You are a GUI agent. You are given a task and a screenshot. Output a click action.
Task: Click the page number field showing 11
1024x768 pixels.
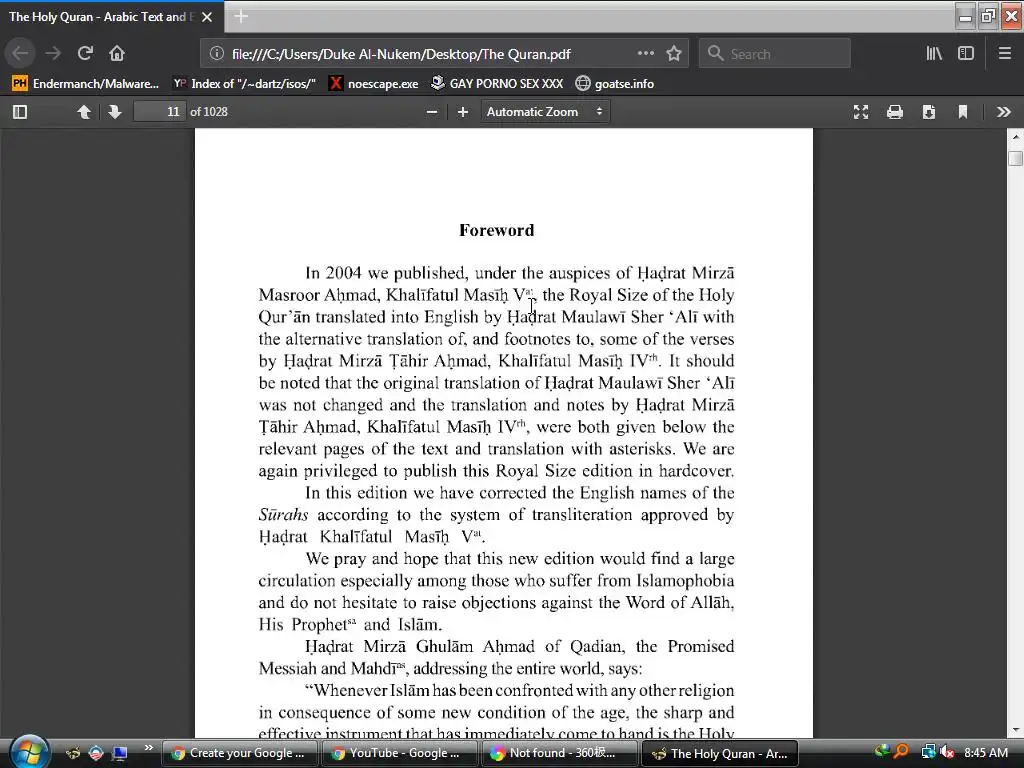pyautogui.click(x=159, y=112)
